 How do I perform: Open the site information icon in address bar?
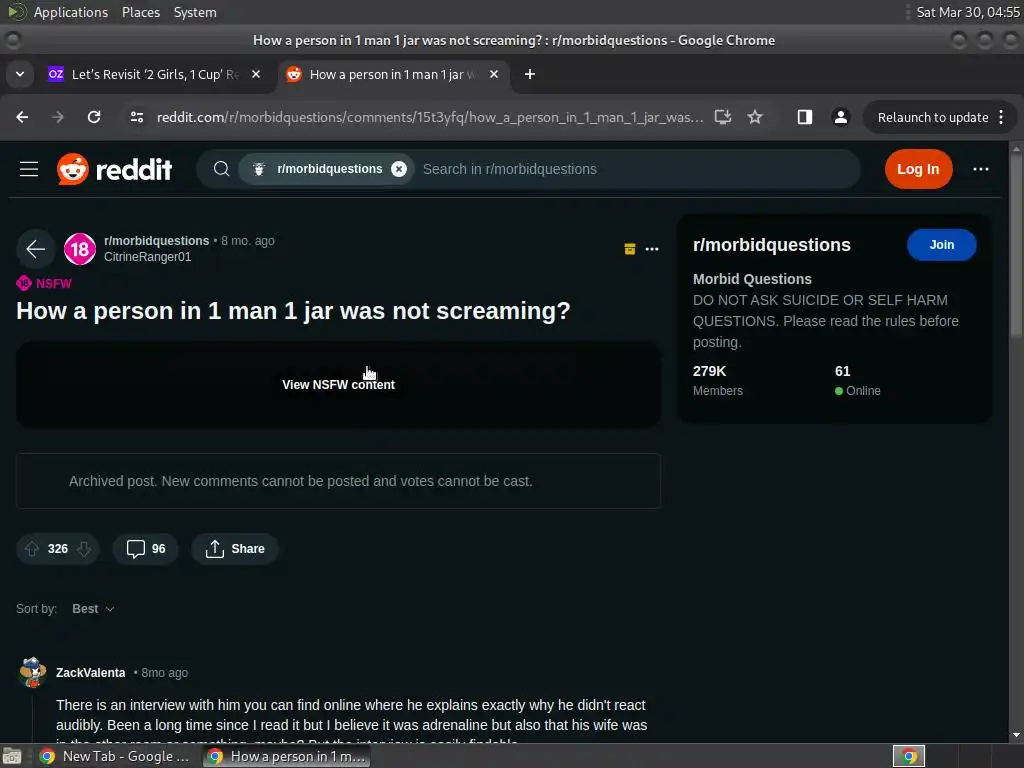pos(136,118)
